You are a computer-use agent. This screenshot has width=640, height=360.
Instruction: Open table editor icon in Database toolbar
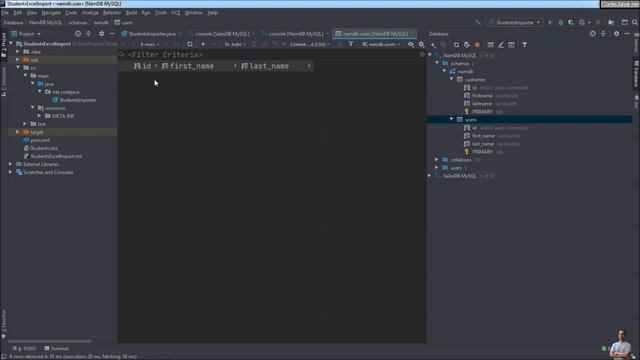(490, 44)
